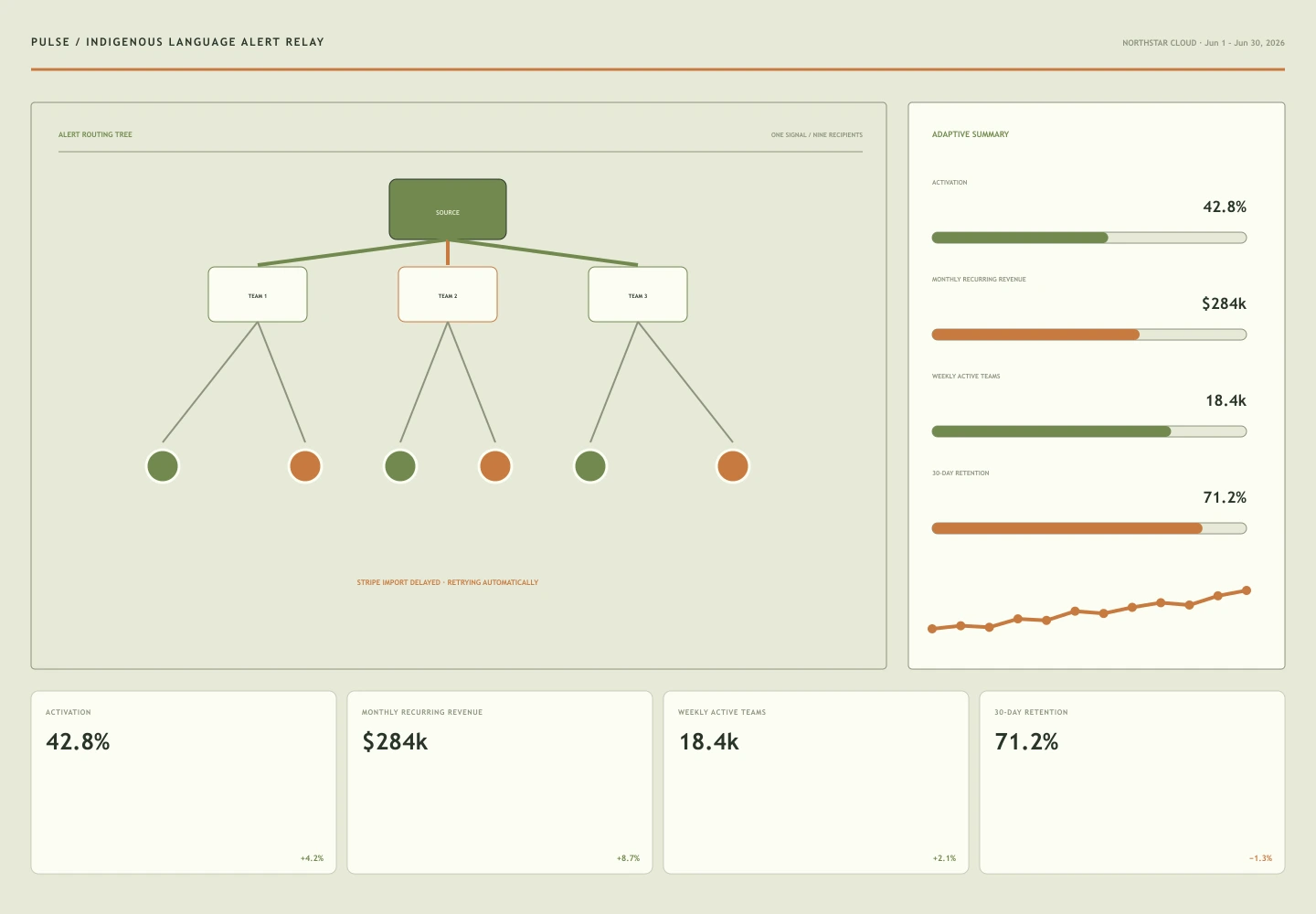
Task: Click the 18.4k value in the Adaptive Summary panel
Action: tap(1226, 400)
